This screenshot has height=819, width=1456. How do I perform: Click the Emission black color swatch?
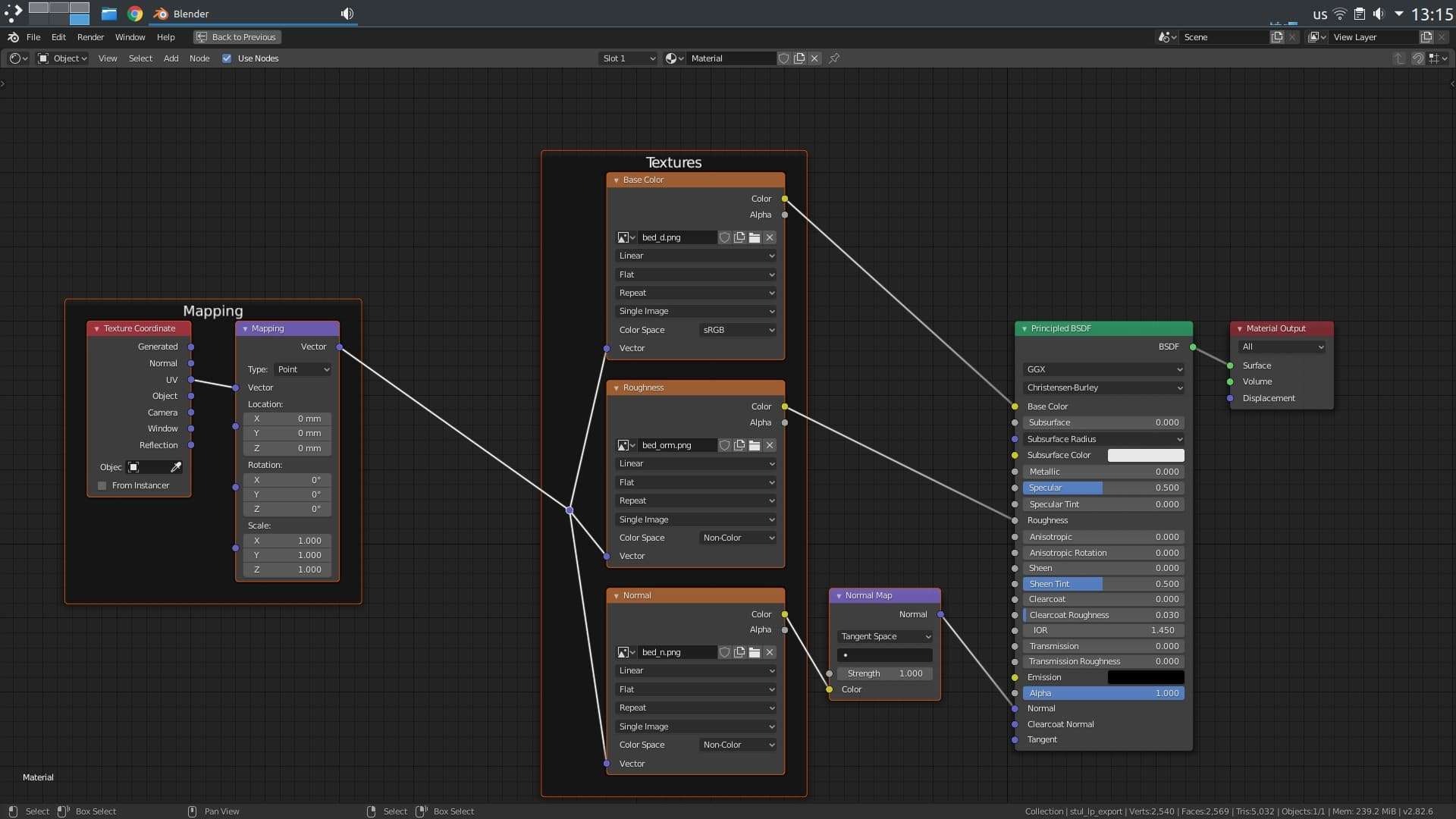(x=1146, y=677)
